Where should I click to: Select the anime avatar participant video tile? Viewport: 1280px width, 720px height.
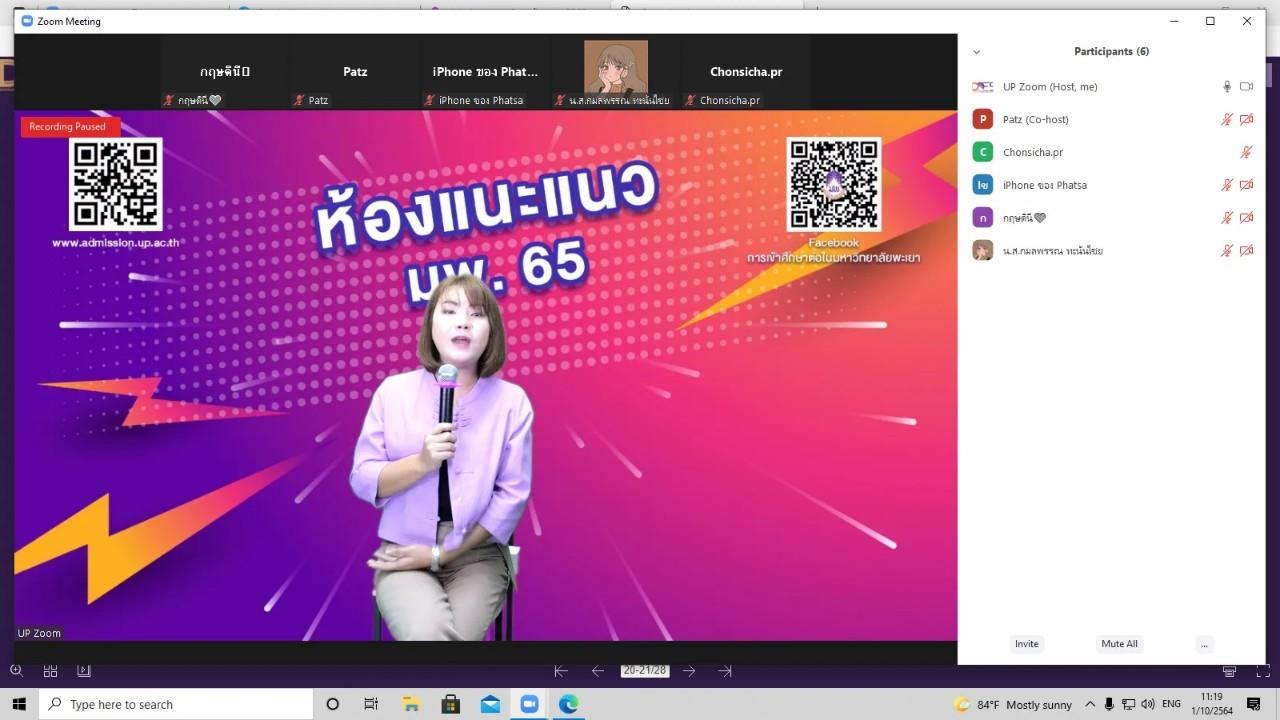616,73
